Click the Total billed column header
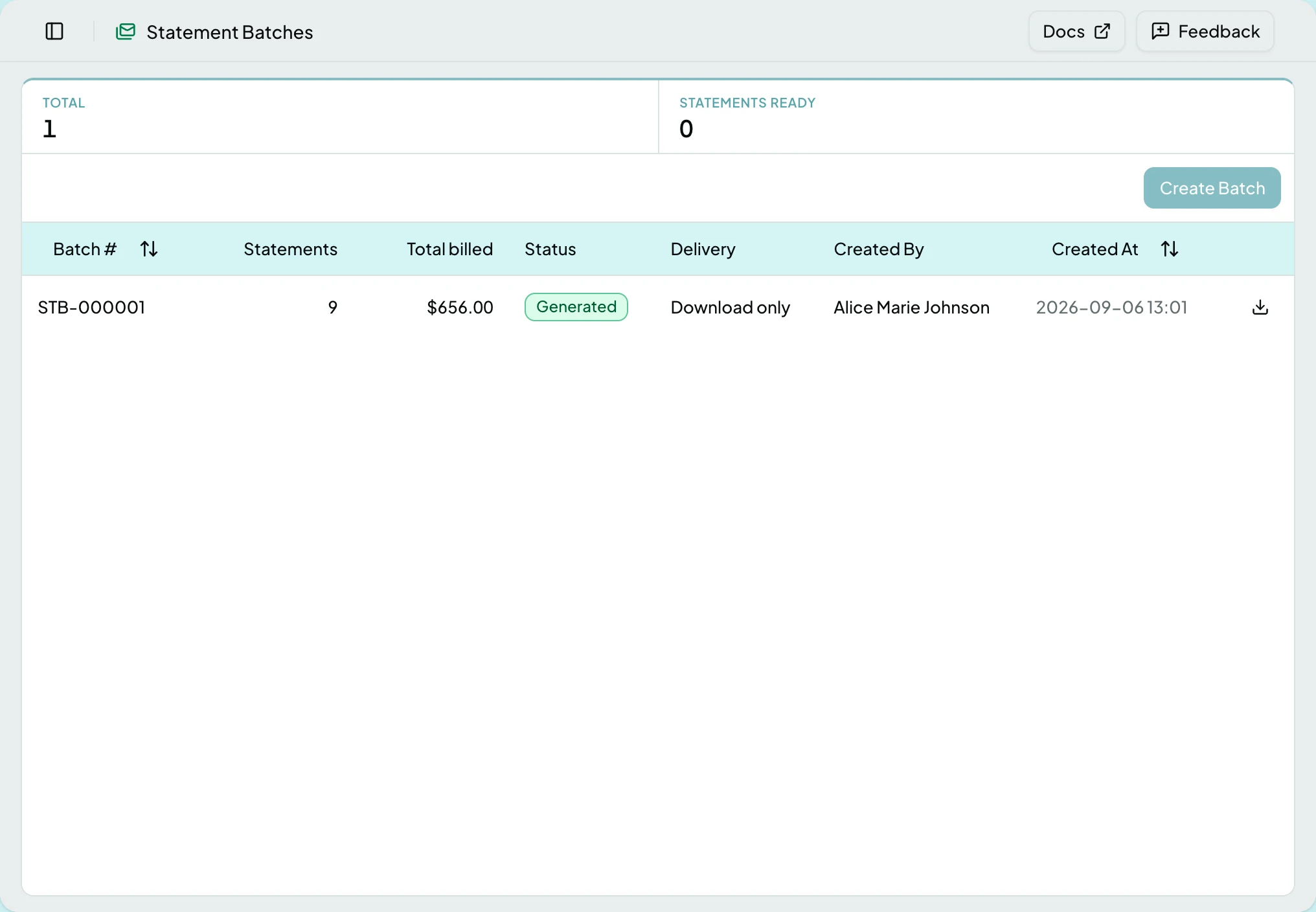The image size is (1316, 912). tap(450, 249)
